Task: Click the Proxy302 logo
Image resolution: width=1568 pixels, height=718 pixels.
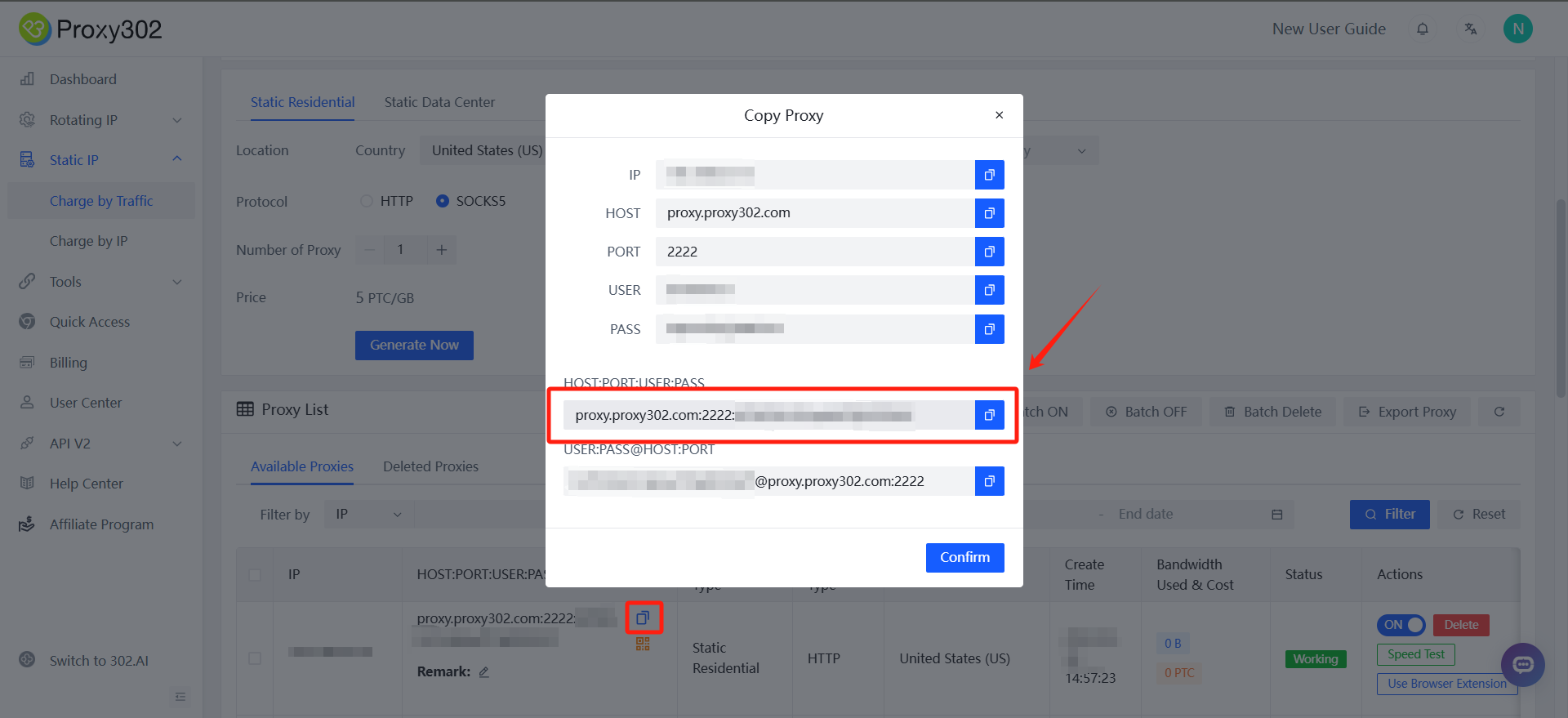Action: (91, 29)
